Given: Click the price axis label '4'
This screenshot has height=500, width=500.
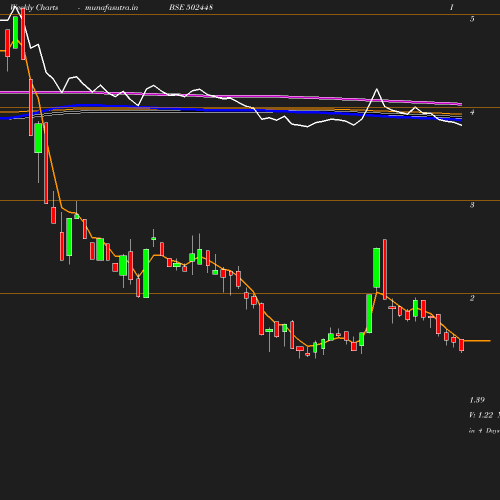Looking at the screenshot, I should point(472,112).
